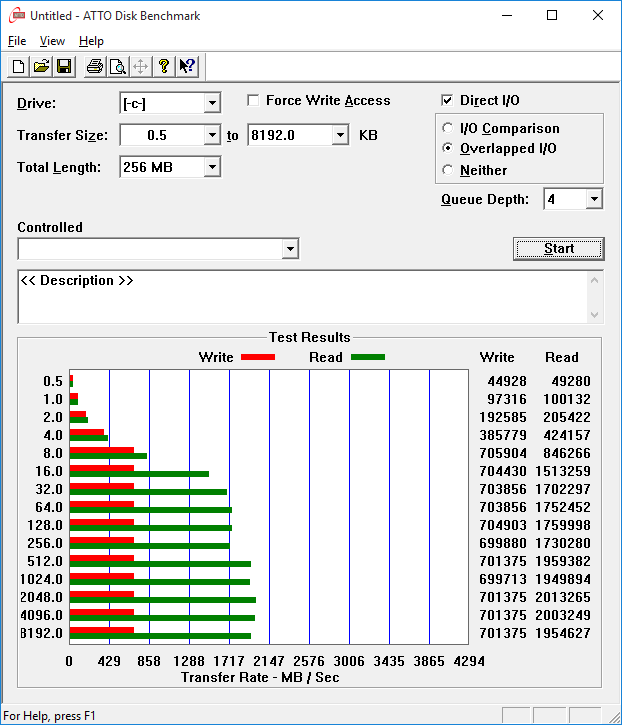Open the Queue Depth dropdown
The image size is (622, 725).
pyautogui.click(x=594, y=199)
